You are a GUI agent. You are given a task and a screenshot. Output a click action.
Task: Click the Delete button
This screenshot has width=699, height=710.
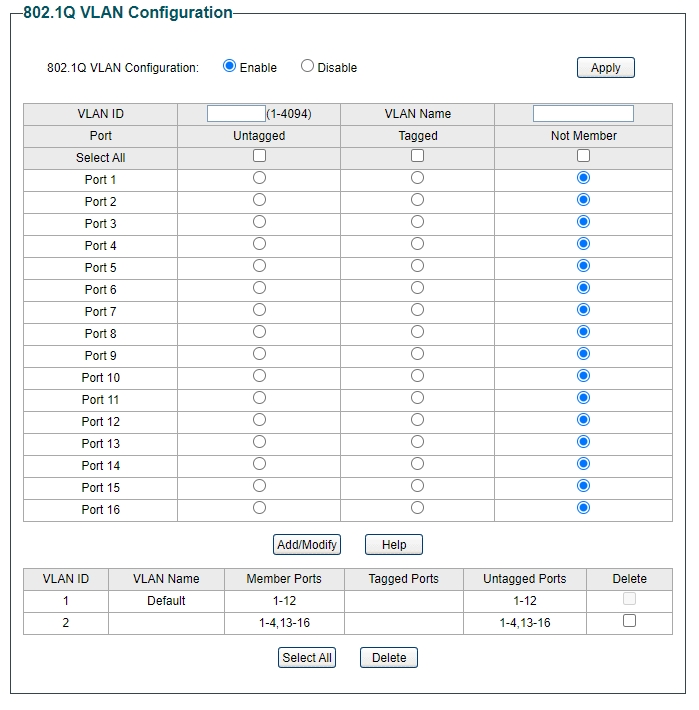click(x=389, y=658)
